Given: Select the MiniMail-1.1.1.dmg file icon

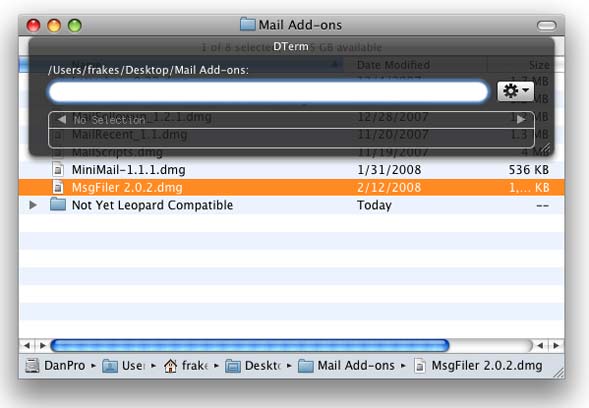Looking at the screenshot, I should tap(57, 170).
